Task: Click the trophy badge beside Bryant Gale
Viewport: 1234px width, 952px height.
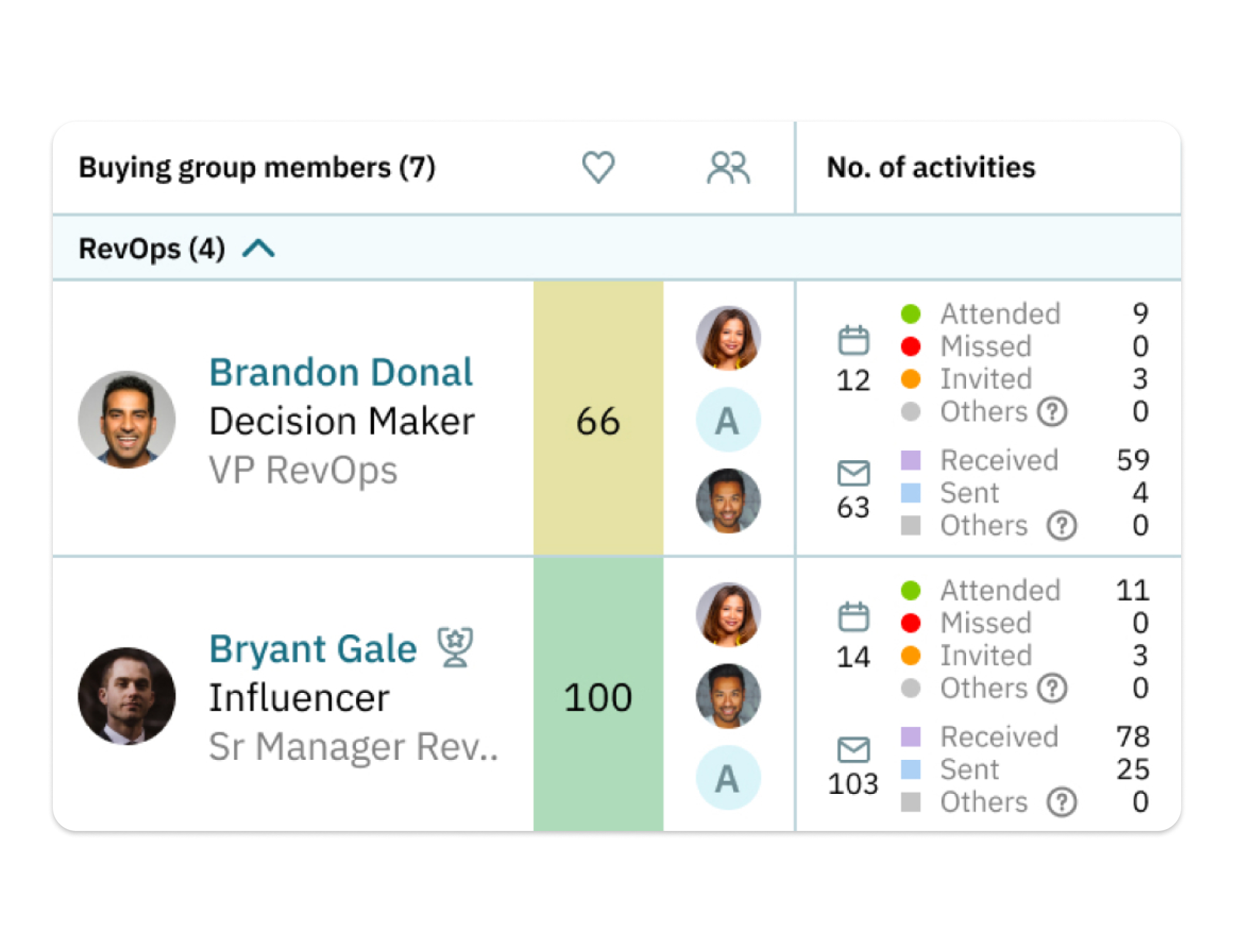Action: 455,648
